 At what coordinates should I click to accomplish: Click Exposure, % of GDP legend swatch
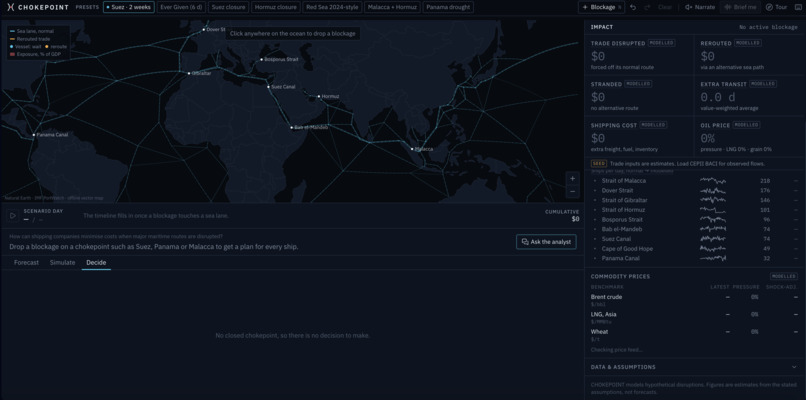12,53
